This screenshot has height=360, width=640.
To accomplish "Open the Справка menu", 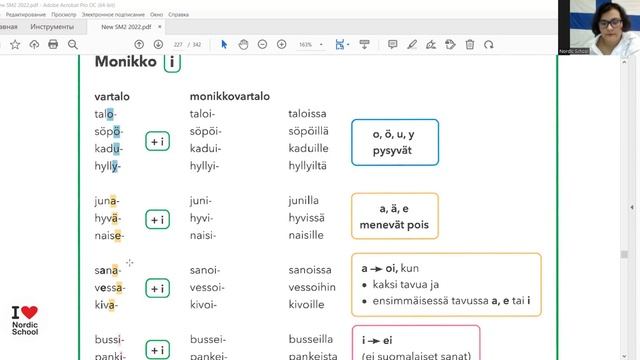I will (178, 15).
